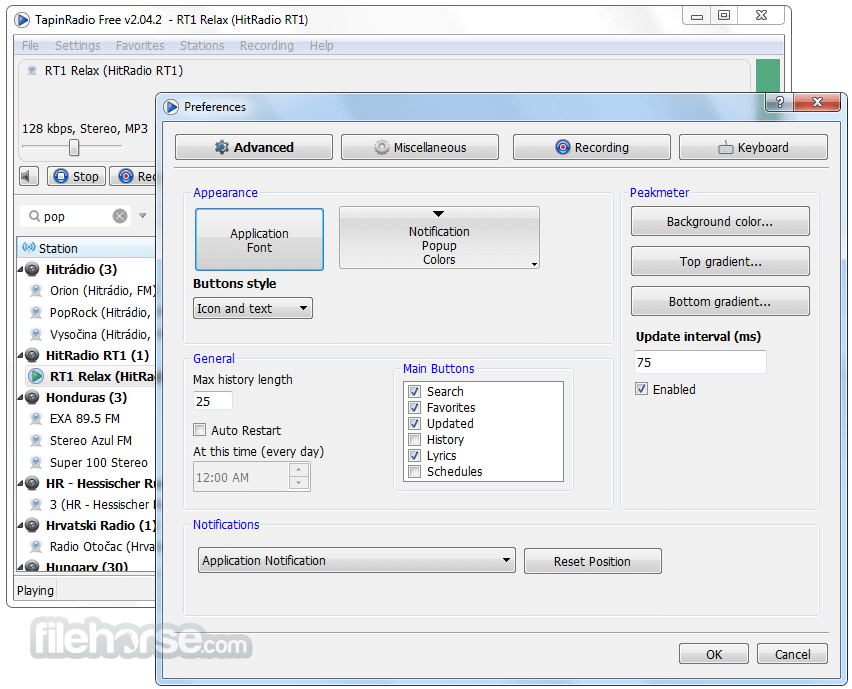Click the Honduras group speaker icon
This screenshot has height=689, width=852.
point(33,397)
